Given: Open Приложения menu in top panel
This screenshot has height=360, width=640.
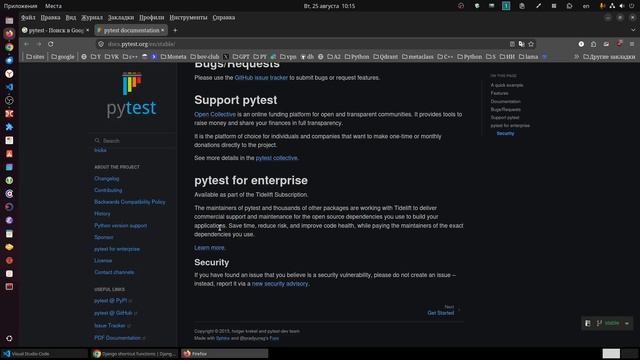Looking at the screenshot, I should click(20, 6).
